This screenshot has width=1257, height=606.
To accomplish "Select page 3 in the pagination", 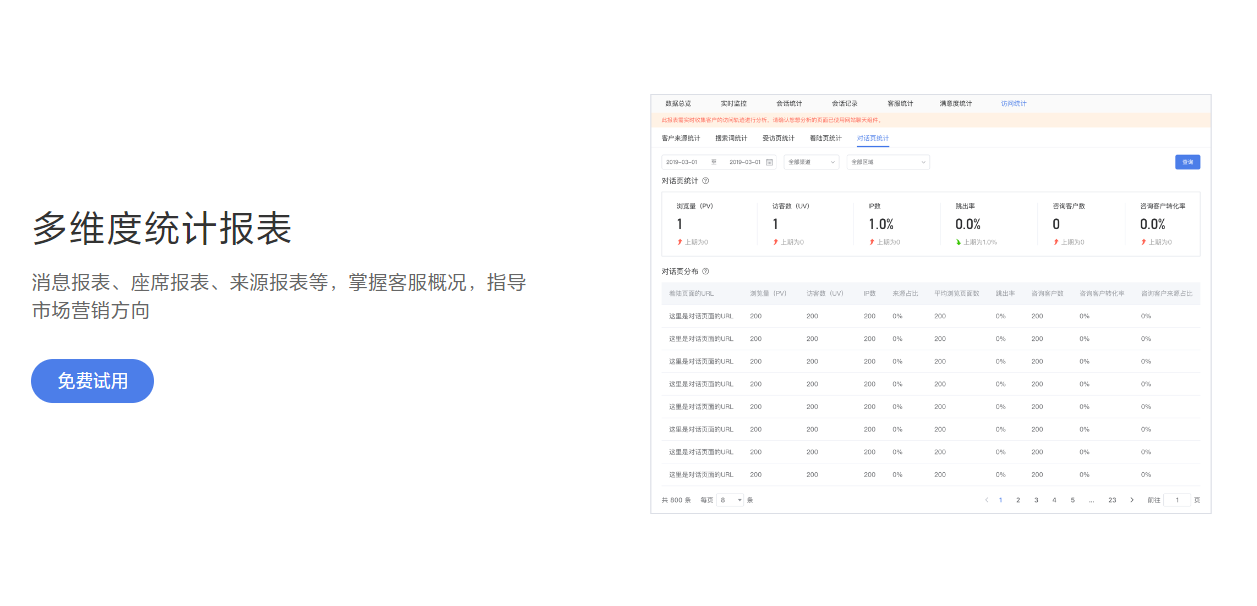I will (x=1035, y=499).
